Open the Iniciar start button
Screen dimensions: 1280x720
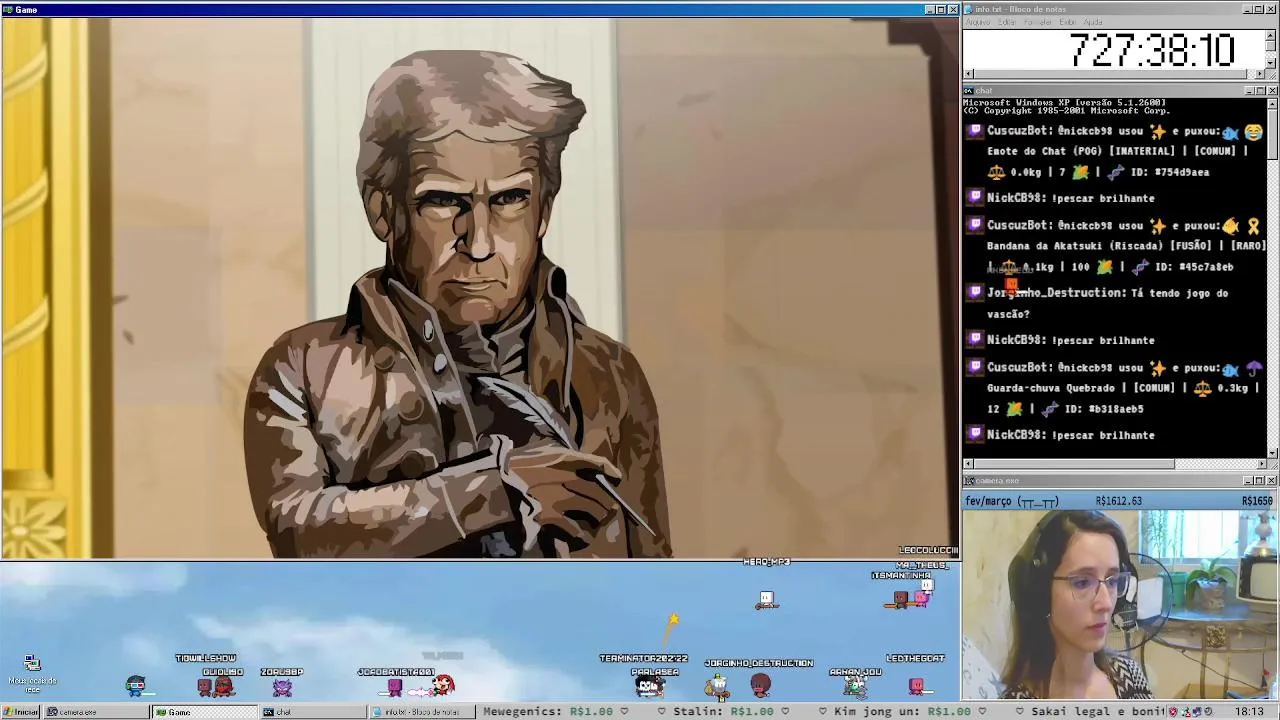20,712
